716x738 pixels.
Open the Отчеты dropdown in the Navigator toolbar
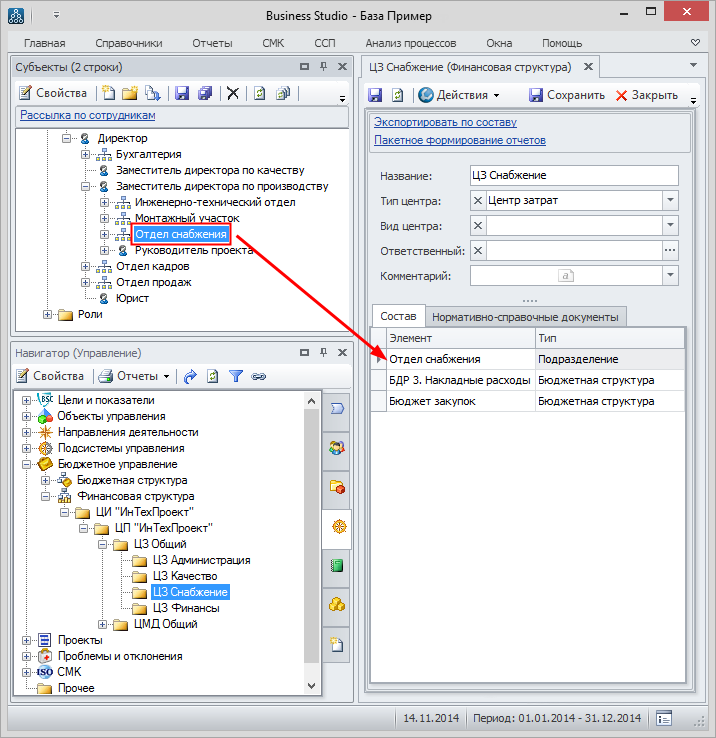pos(134,376)
